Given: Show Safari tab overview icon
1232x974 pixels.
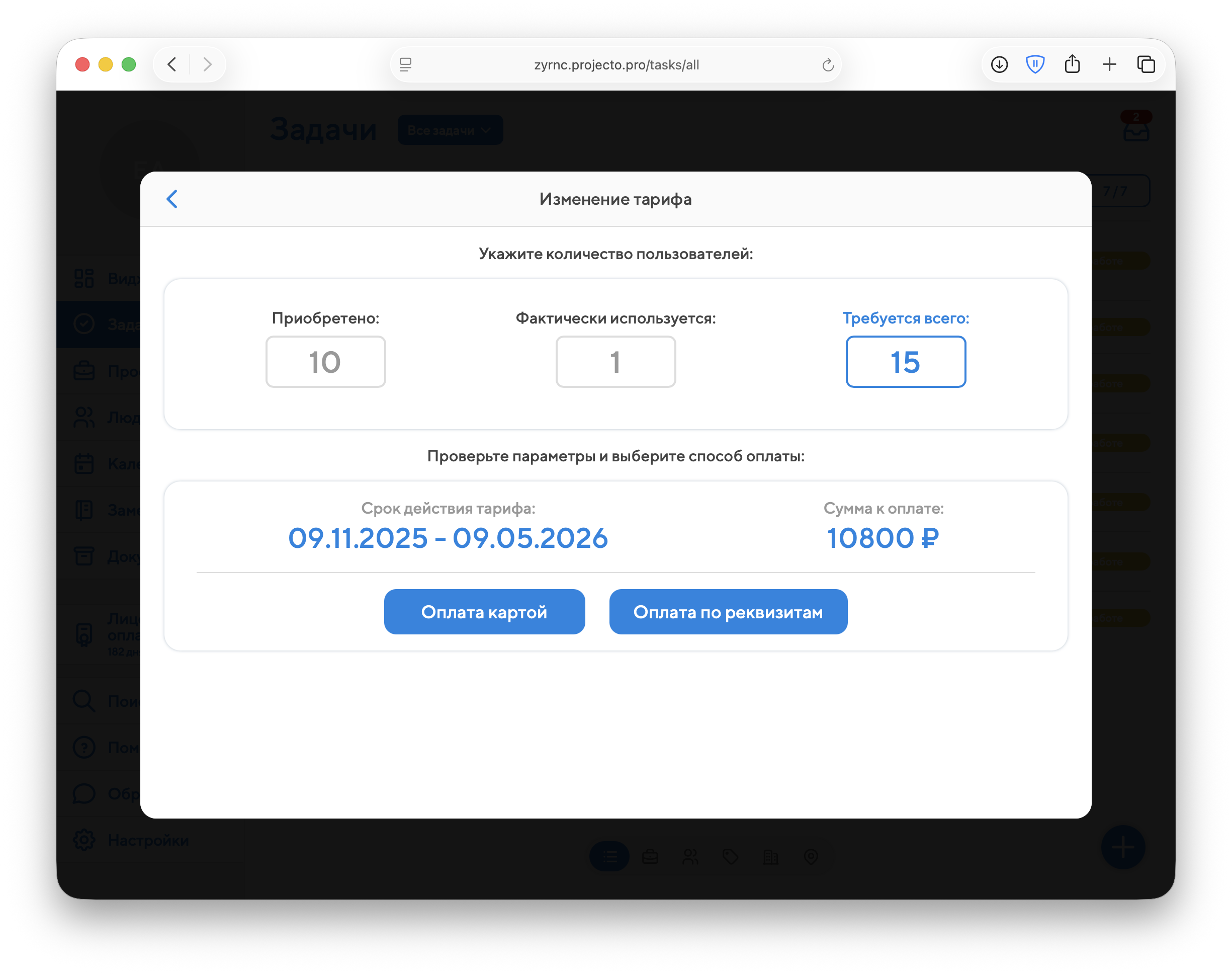Looking at the screenshot, I should pyautogui.click(x=1146, y=64).
